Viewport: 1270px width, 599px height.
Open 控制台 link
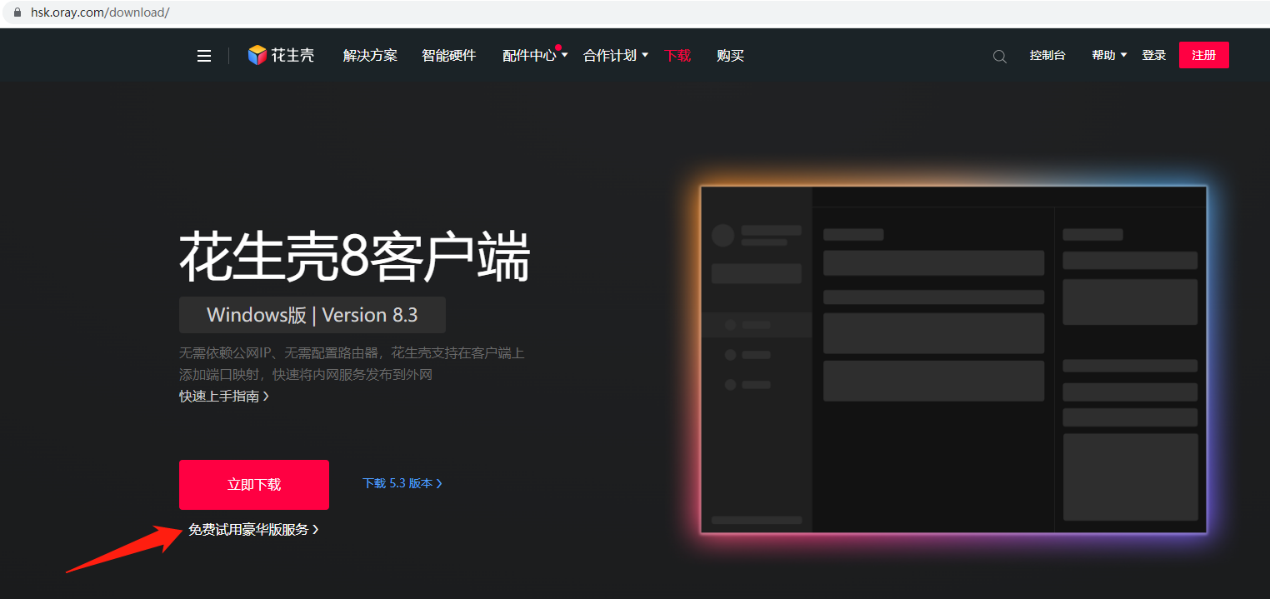click(x=1047, y=56)
